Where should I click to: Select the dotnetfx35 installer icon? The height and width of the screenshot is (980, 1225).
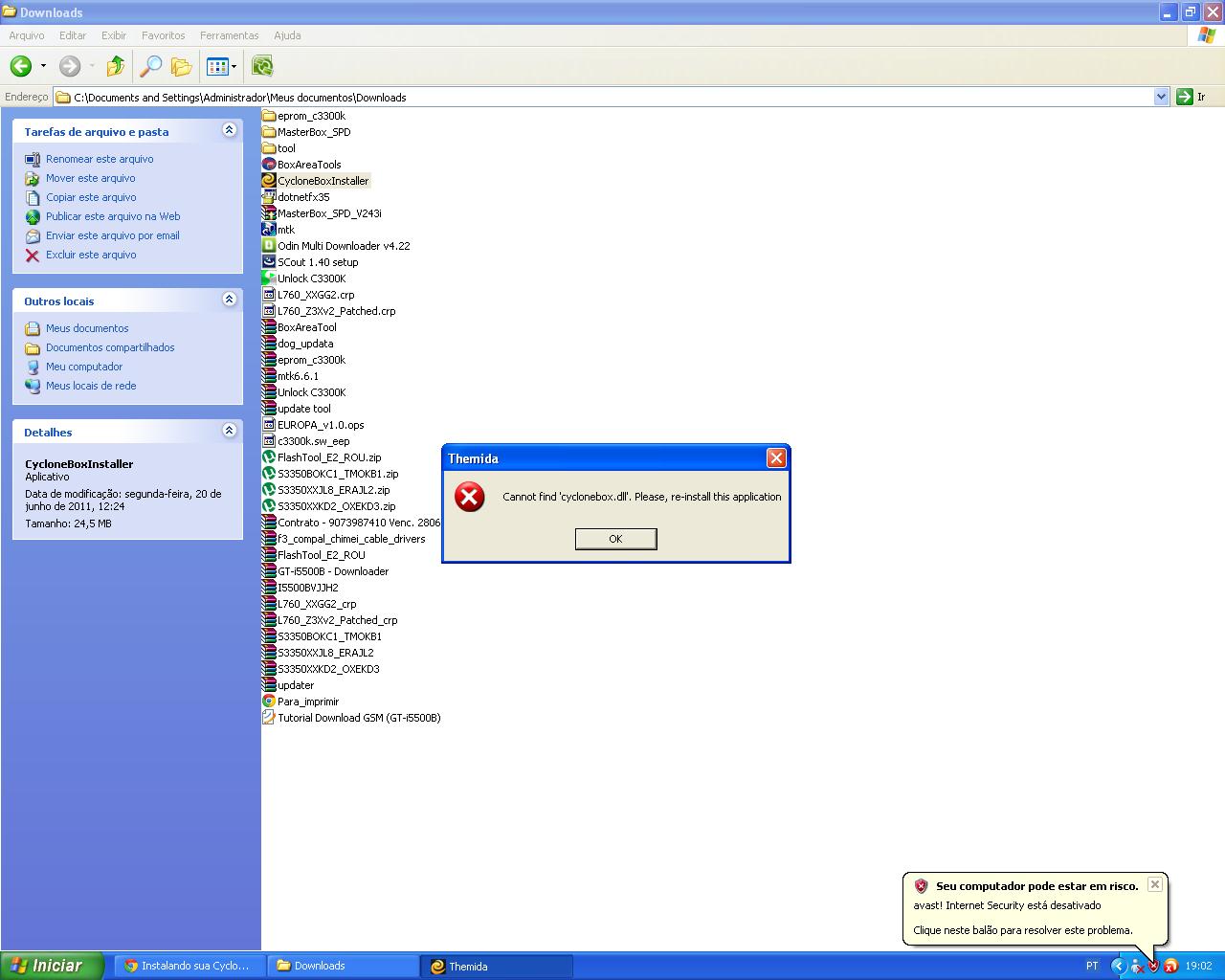(269, 197)
